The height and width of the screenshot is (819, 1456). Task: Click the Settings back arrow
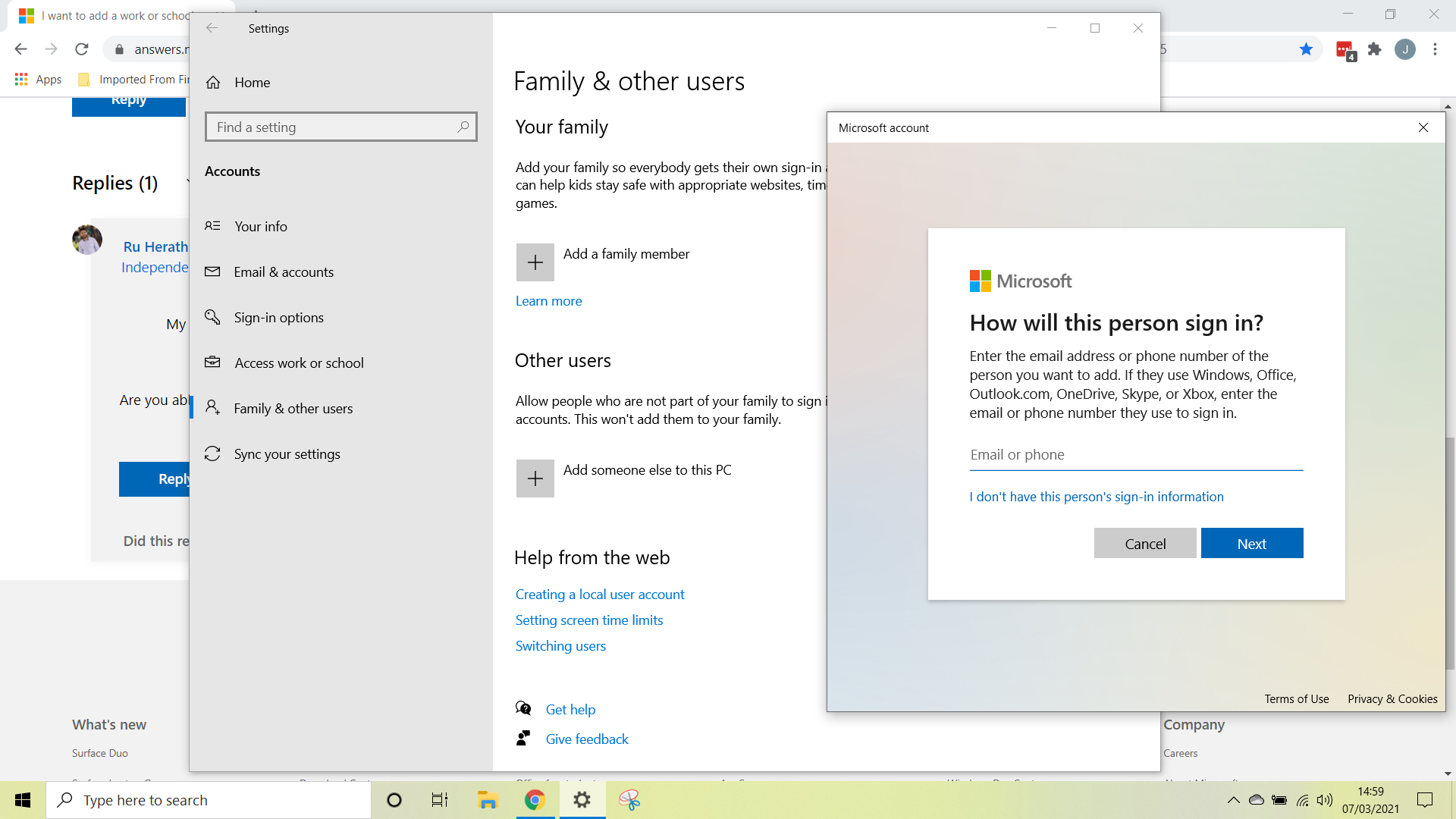[212, 28]
